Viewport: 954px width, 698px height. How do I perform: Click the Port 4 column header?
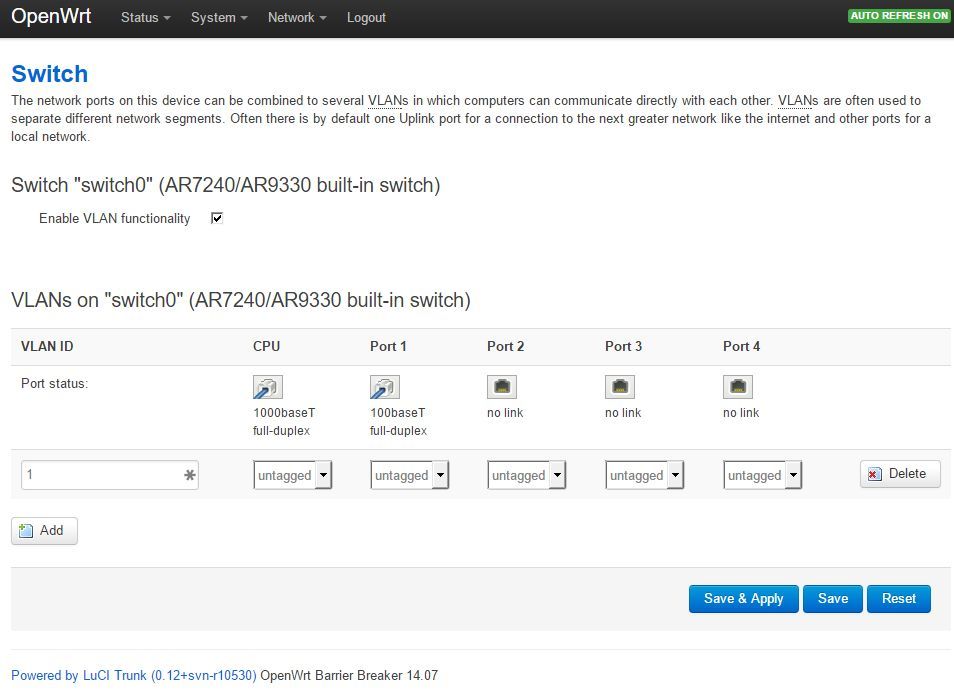tap(742, 346)
